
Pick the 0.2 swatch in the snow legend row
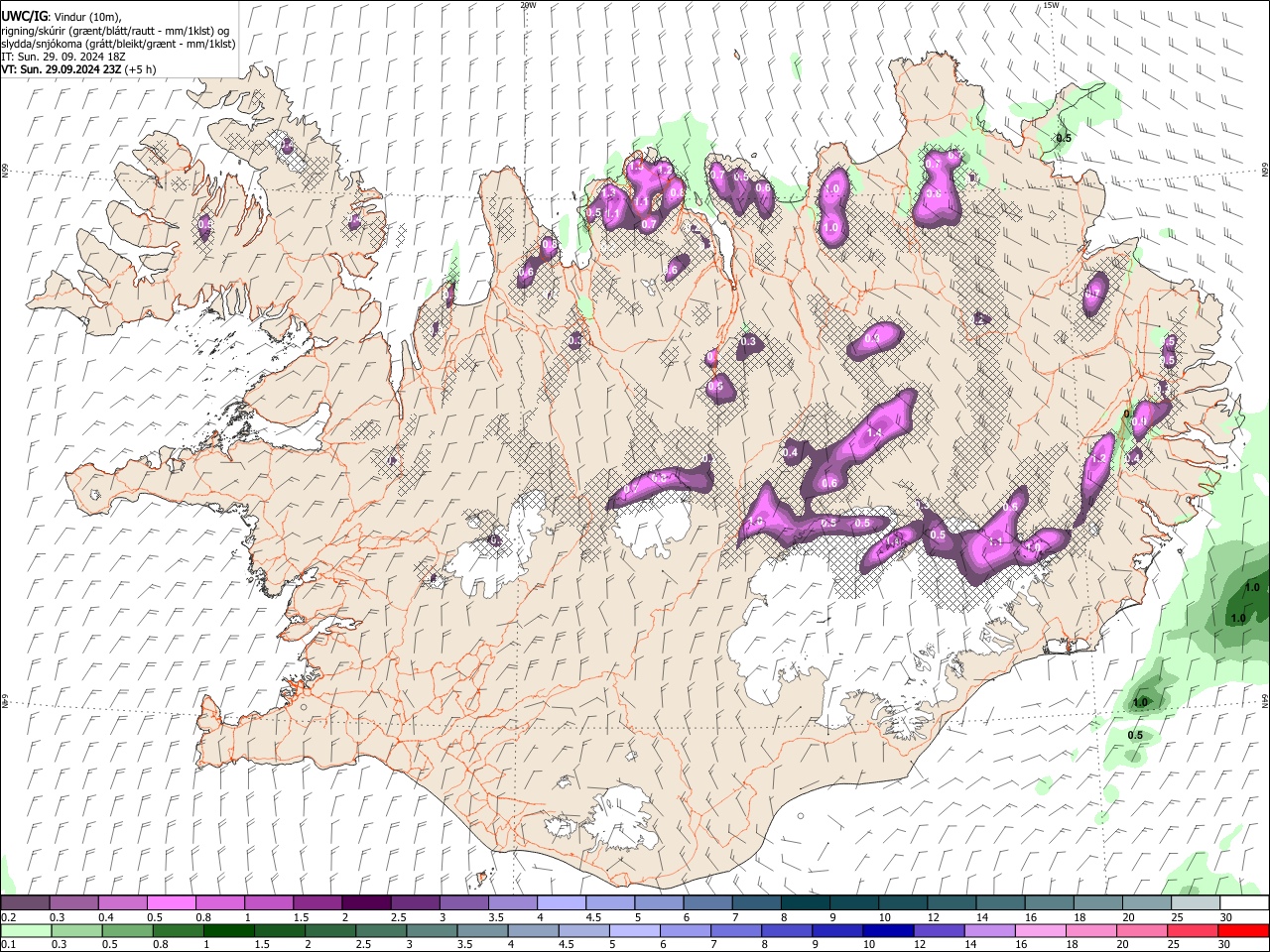[x=25, y=902]
